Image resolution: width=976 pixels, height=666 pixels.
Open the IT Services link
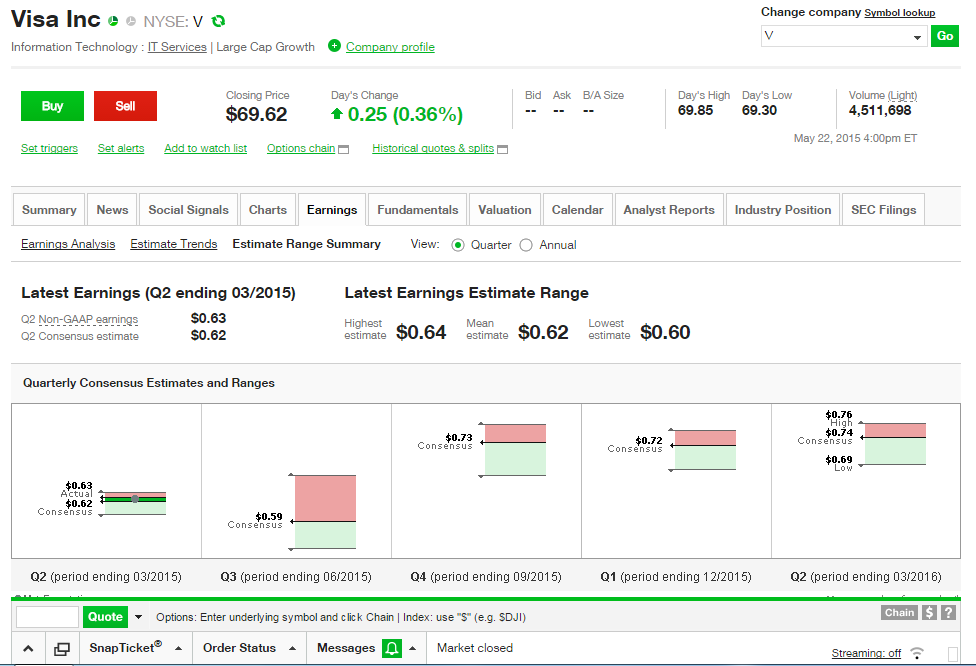(177, 47)
